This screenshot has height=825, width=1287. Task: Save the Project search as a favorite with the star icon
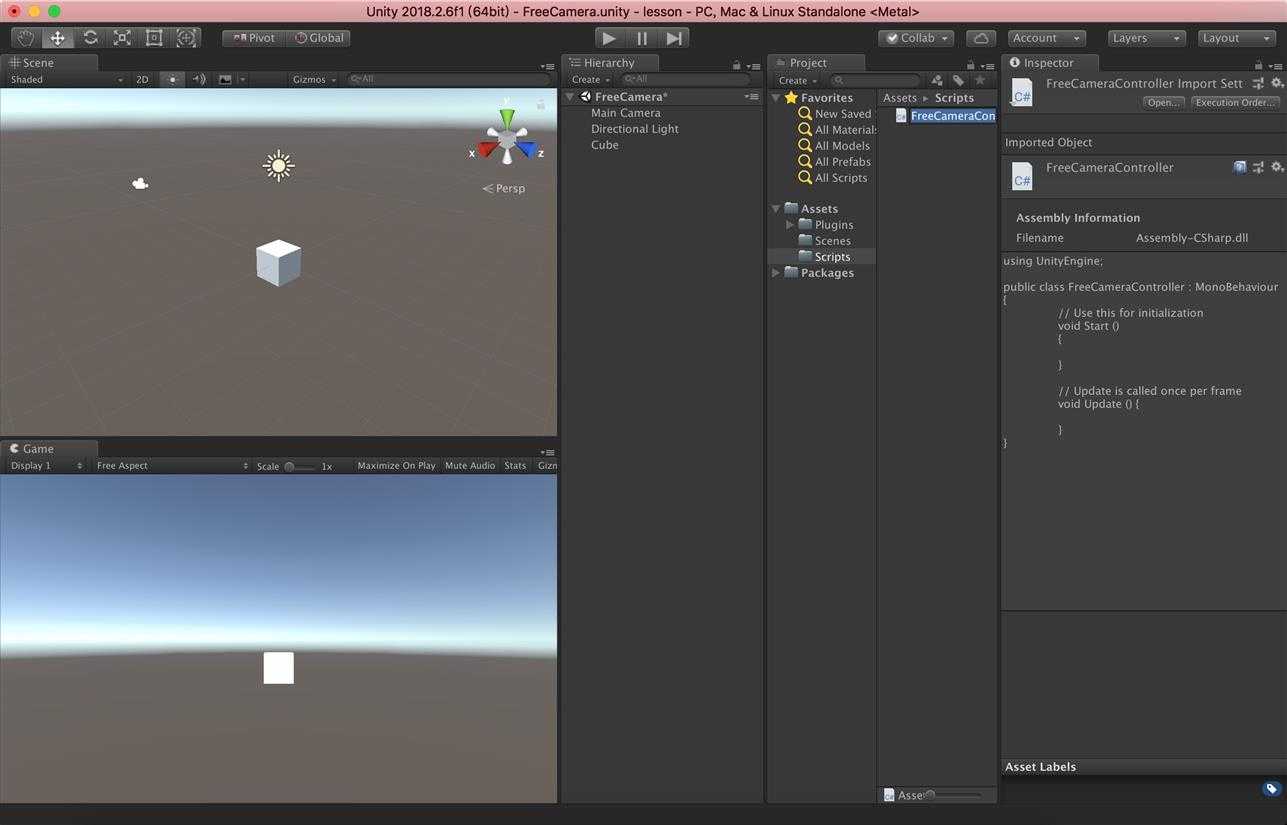pyautogui.click(x=979, y=80)
